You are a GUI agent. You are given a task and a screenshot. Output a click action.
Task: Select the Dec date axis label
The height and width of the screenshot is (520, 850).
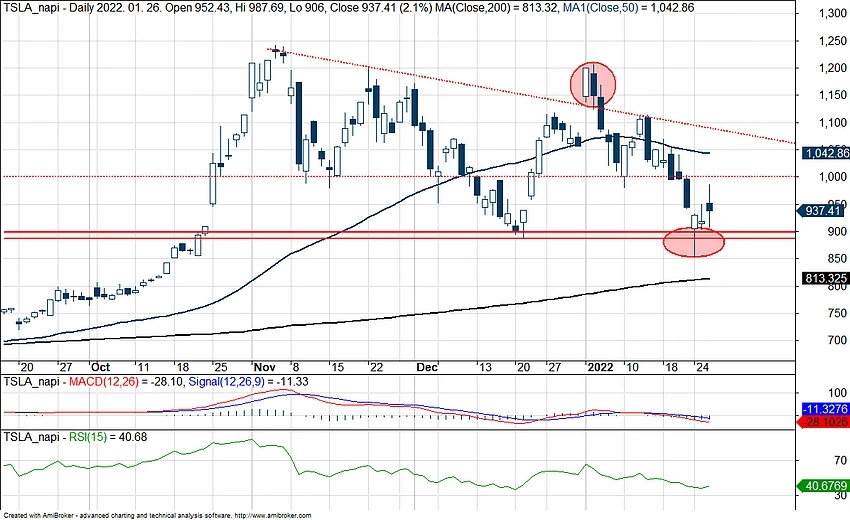click(x=427, y=367)
